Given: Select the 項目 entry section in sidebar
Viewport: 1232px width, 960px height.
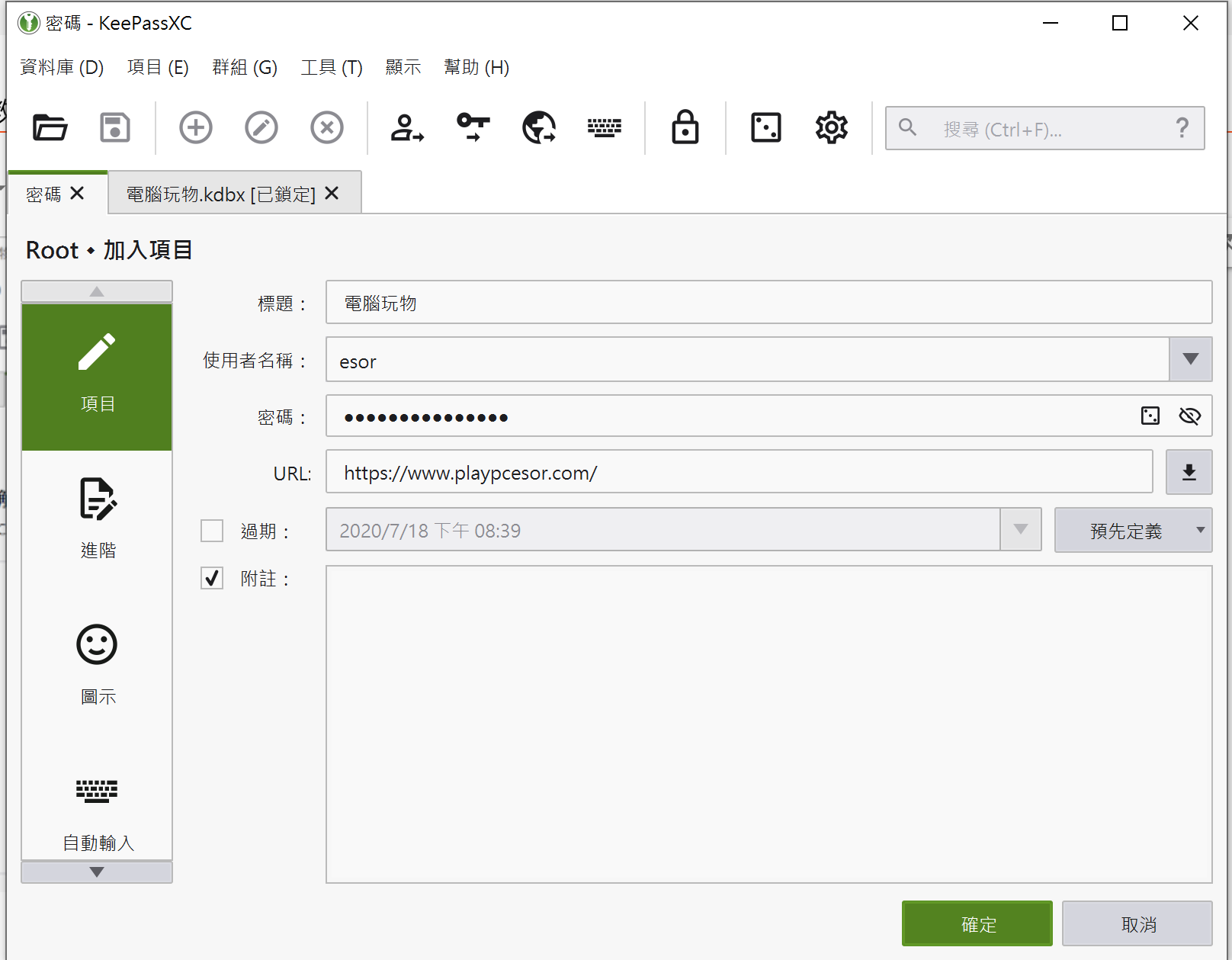Looking at the screenshot, I should tap(97, 377).
